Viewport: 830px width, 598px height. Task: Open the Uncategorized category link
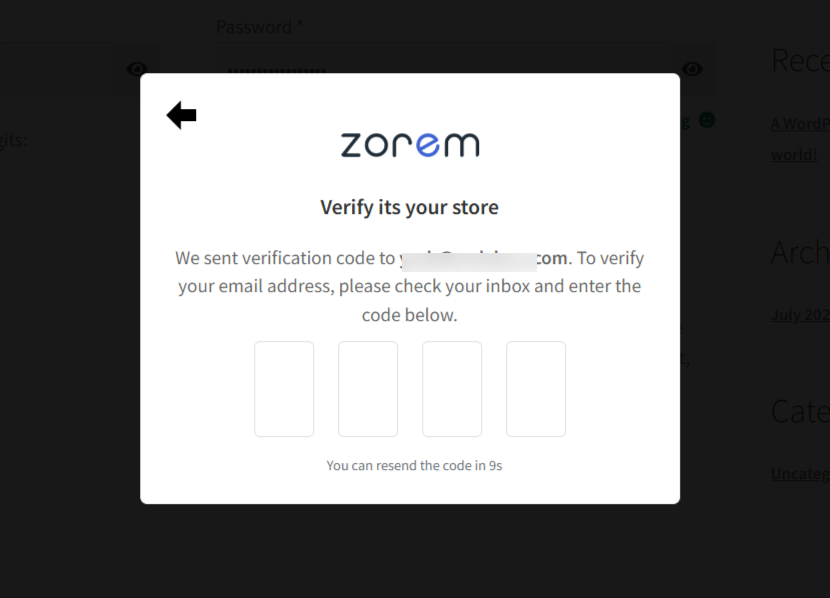coord(800,474)
